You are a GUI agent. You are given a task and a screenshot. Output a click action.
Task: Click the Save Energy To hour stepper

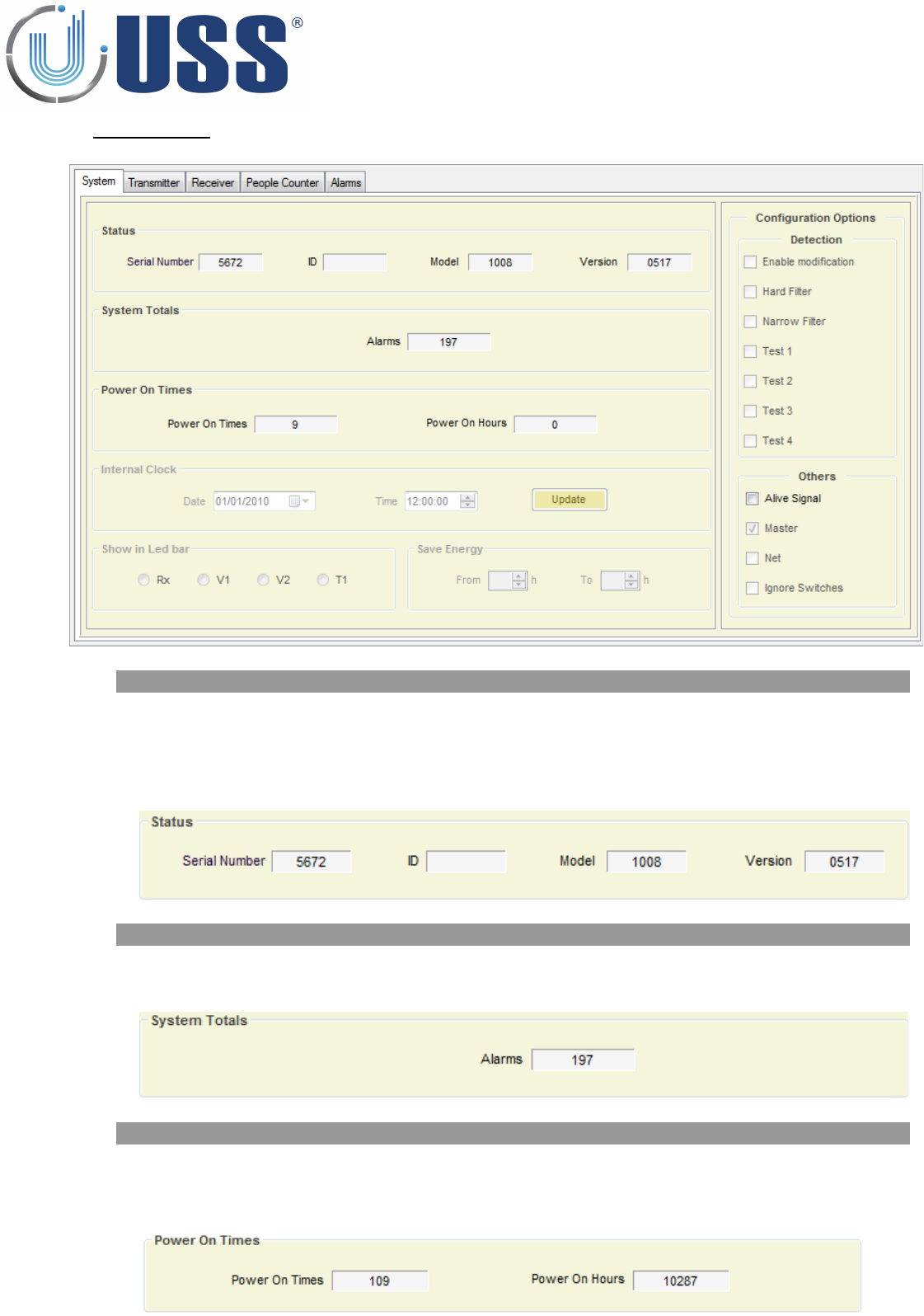pyautogui.click(x=631, y=580)
